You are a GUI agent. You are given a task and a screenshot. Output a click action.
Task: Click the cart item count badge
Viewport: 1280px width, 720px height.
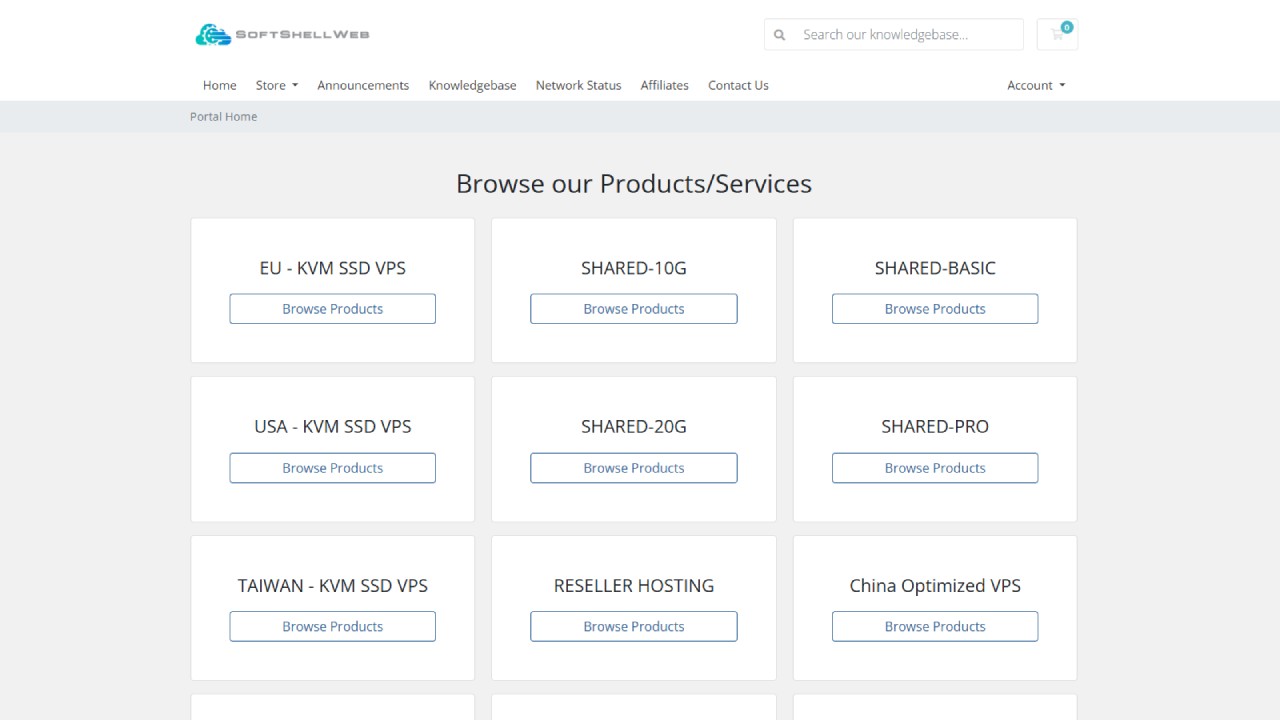(1066, 27)
